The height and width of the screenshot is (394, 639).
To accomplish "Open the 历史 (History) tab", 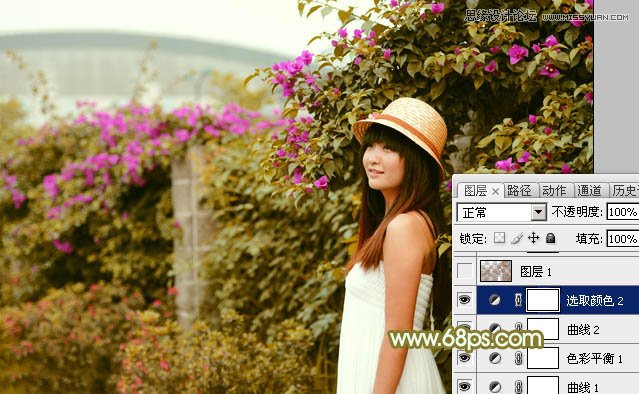I will point(625,191).
